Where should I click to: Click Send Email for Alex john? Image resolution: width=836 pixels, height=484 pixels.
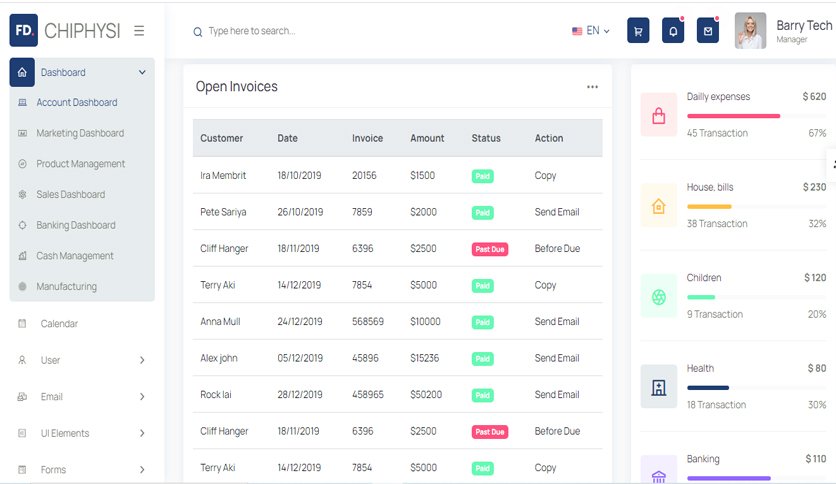[557, 358]
